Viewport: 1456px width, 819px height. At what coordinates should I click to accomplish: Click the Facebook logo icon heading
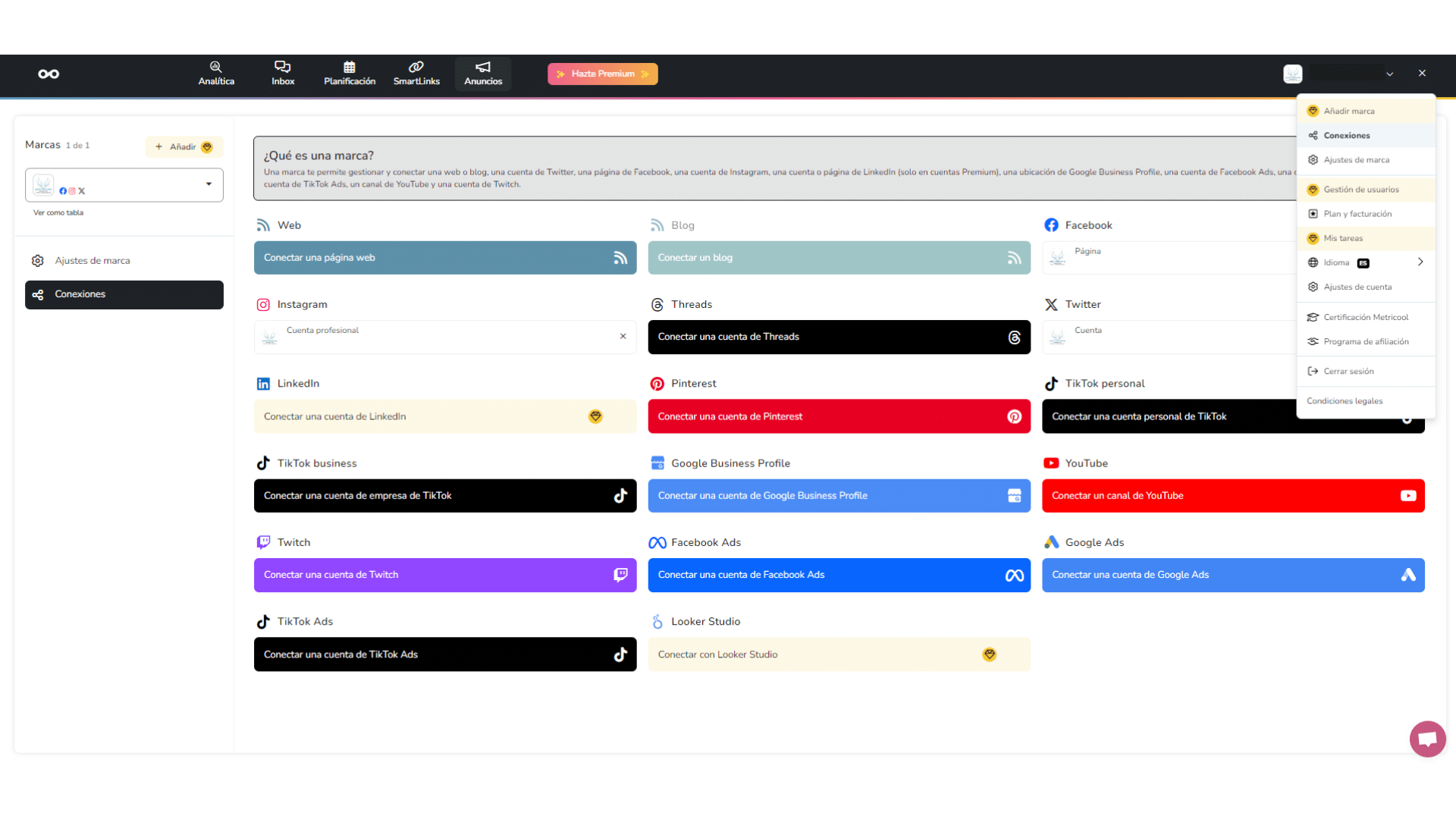[1051, 225]
